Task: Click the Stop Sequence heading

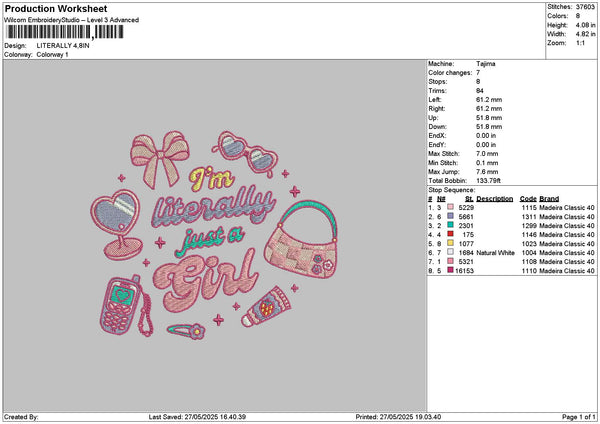Action: coord(453,188)
